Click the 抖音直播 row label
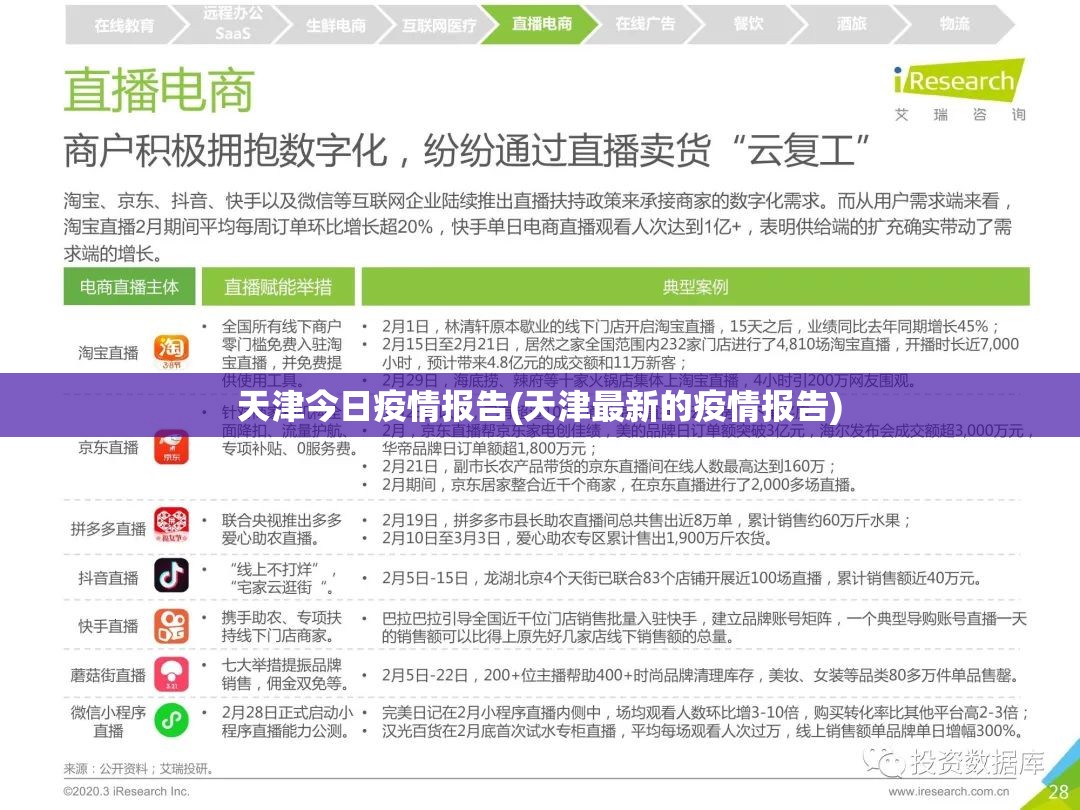The image size is (1080, 810). [x=108, y=578]
